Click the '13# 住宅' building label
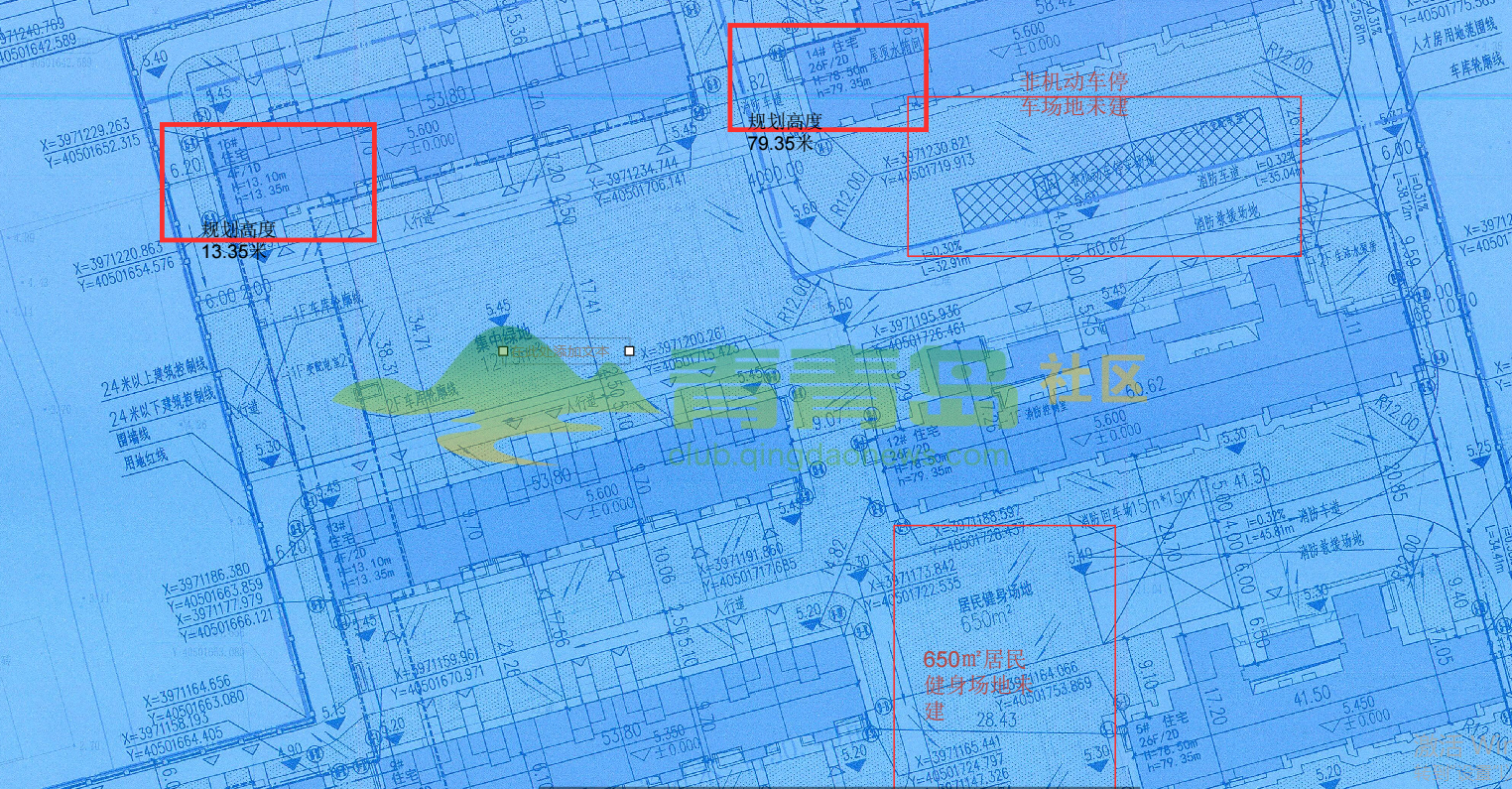Viewport: 1512px width, 789px height. click(339, 532)
